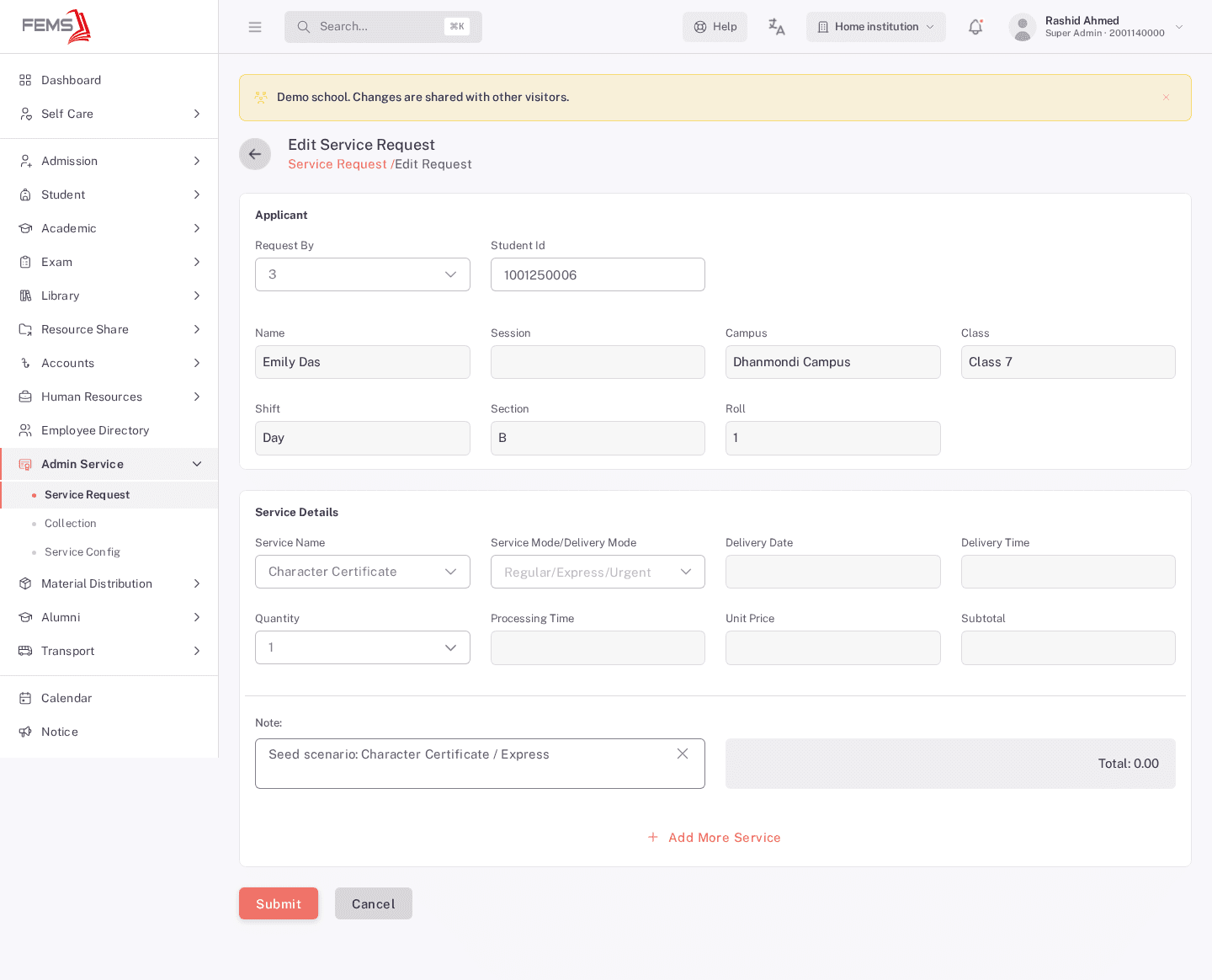Follow the Service Request breadcrumb link

(x=338, y=164)
